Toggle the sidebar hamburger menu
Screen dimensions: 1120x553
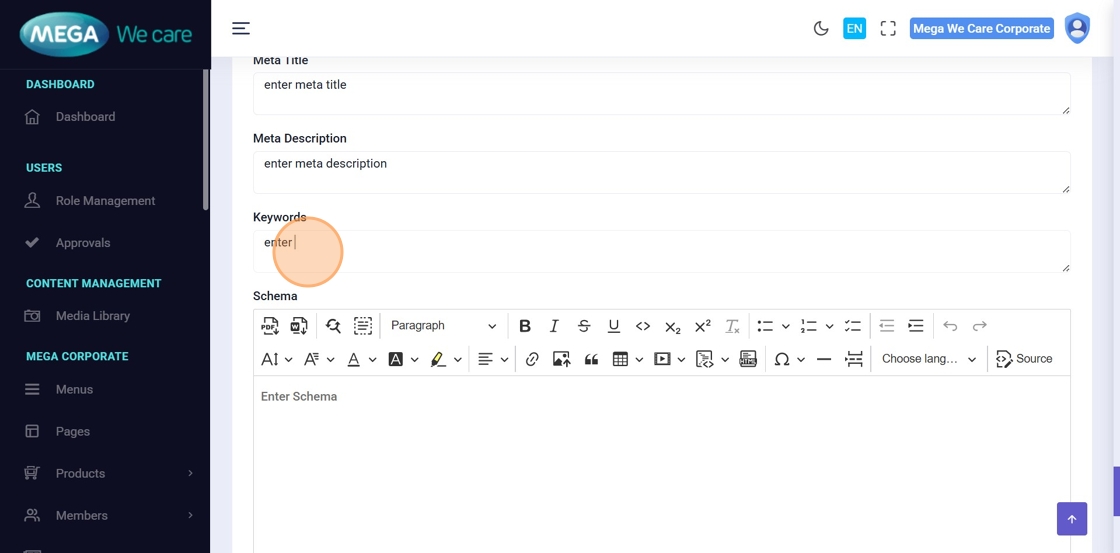241,28
